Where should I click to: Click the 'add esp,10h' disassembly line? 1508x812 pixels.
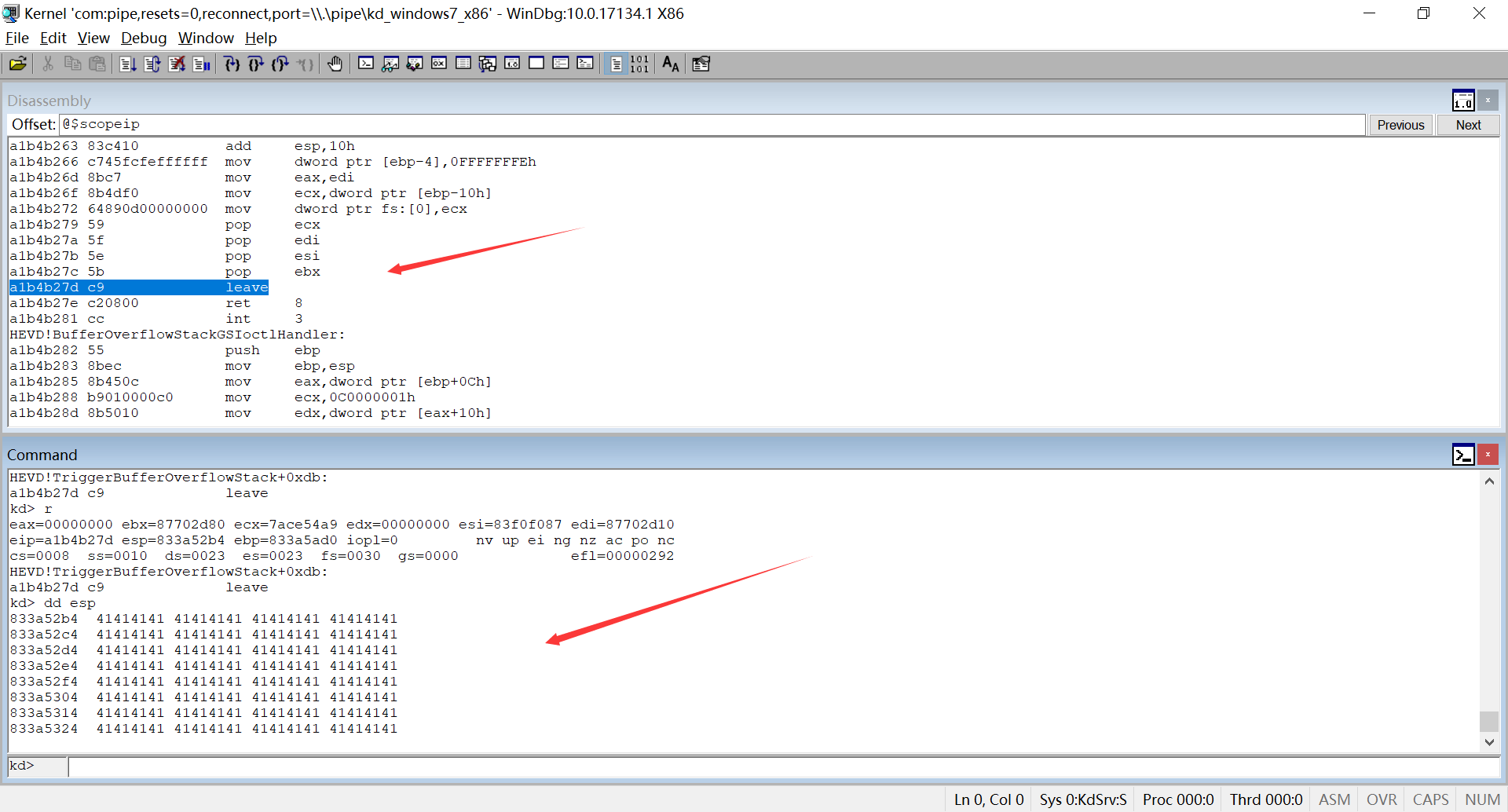point(182,146)
